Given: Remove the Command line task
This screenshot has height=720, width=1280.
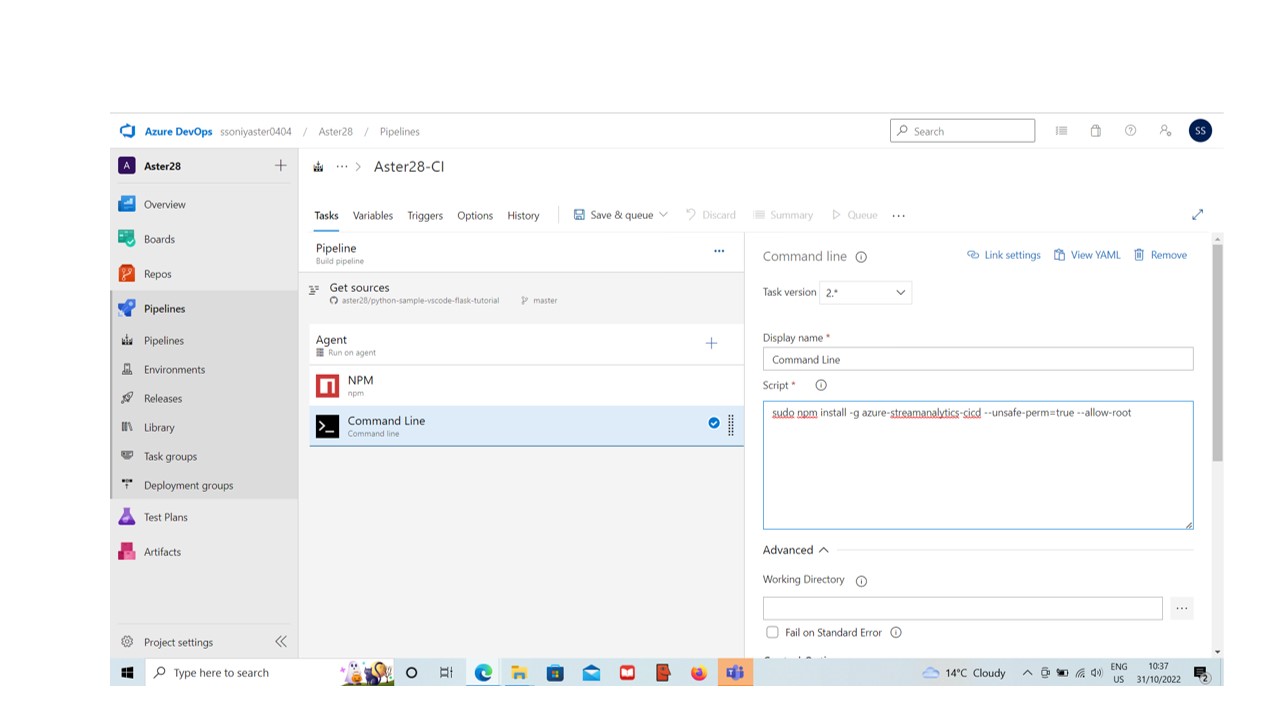Looking at the screenshot, I should point(1160,255).
